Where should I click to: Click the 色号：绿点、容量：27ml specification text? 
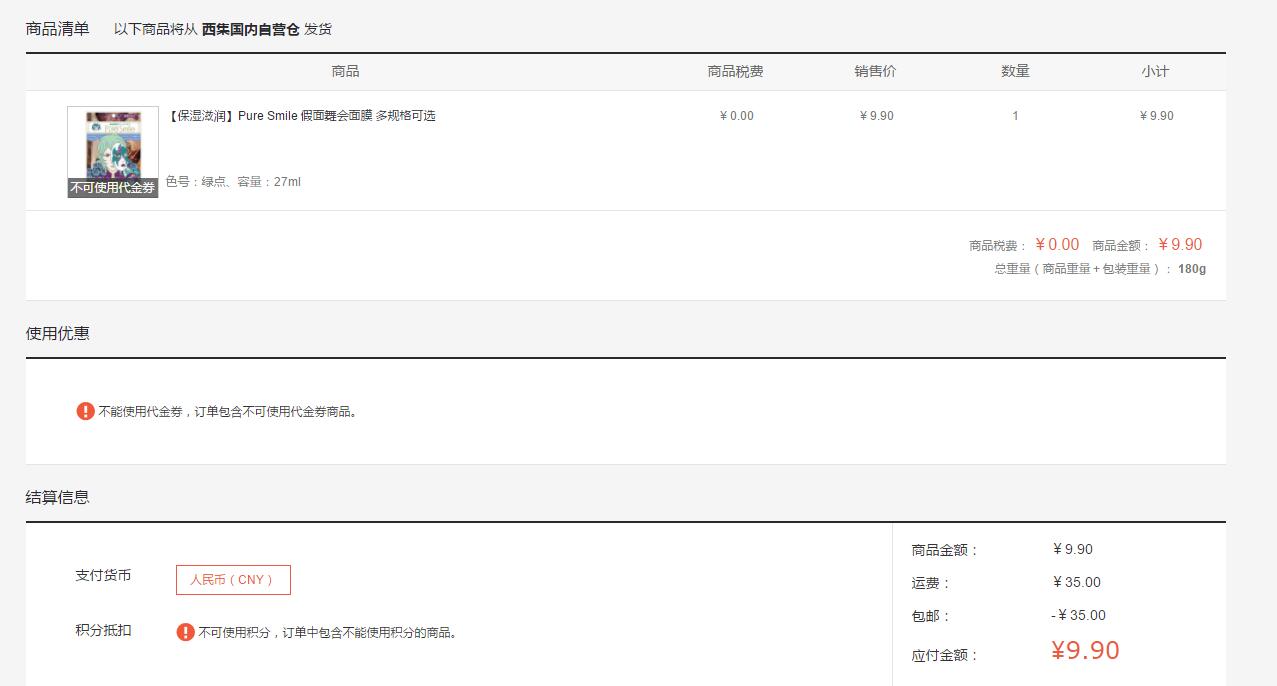point(233,182)
